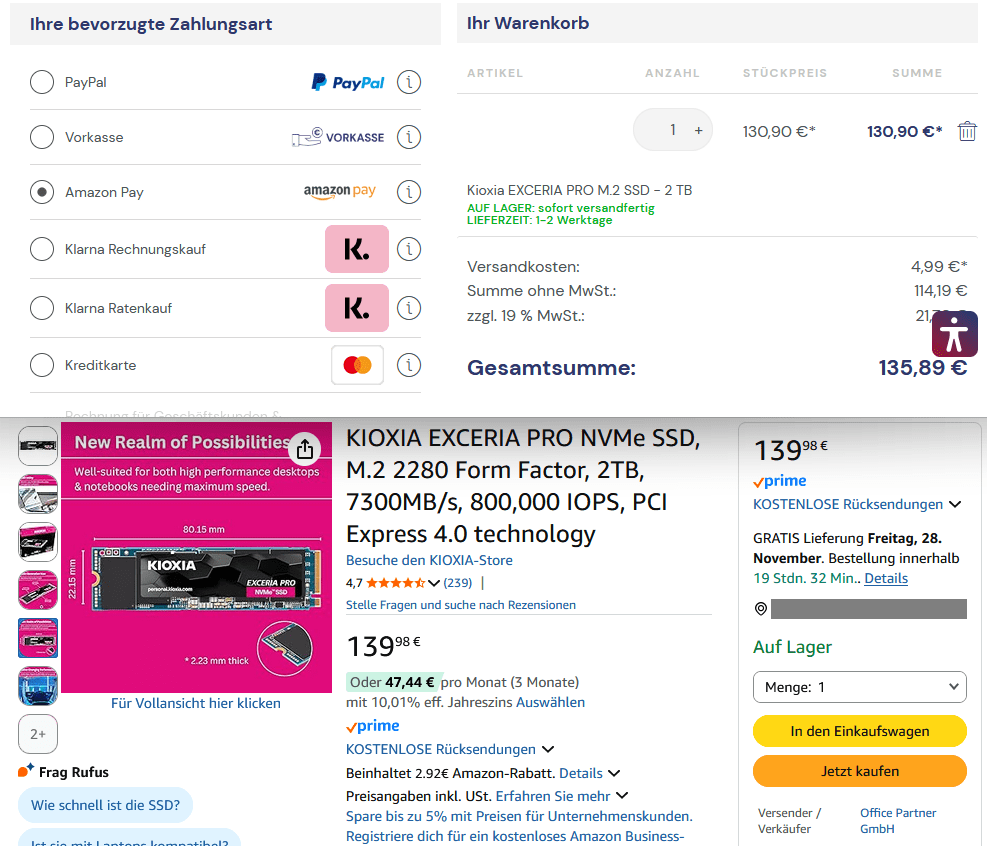Select the sixth product thumbnail
The width and height of the screenshot is (987, 846).
38,685
